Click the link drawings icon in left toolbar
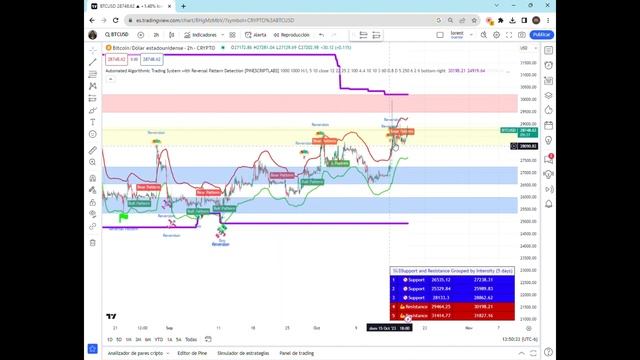This screenshot has height=360, width=640. 93,226
